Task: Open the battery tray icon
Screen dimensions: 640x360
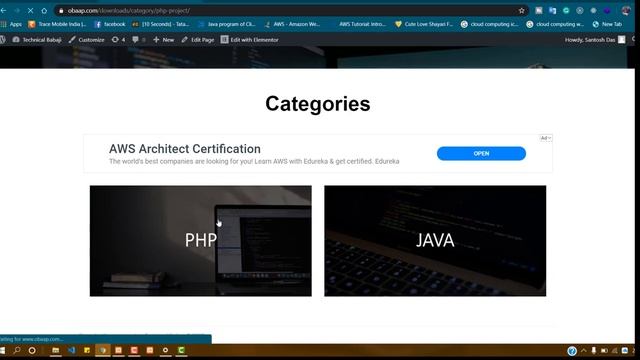Action: point(604,351)
